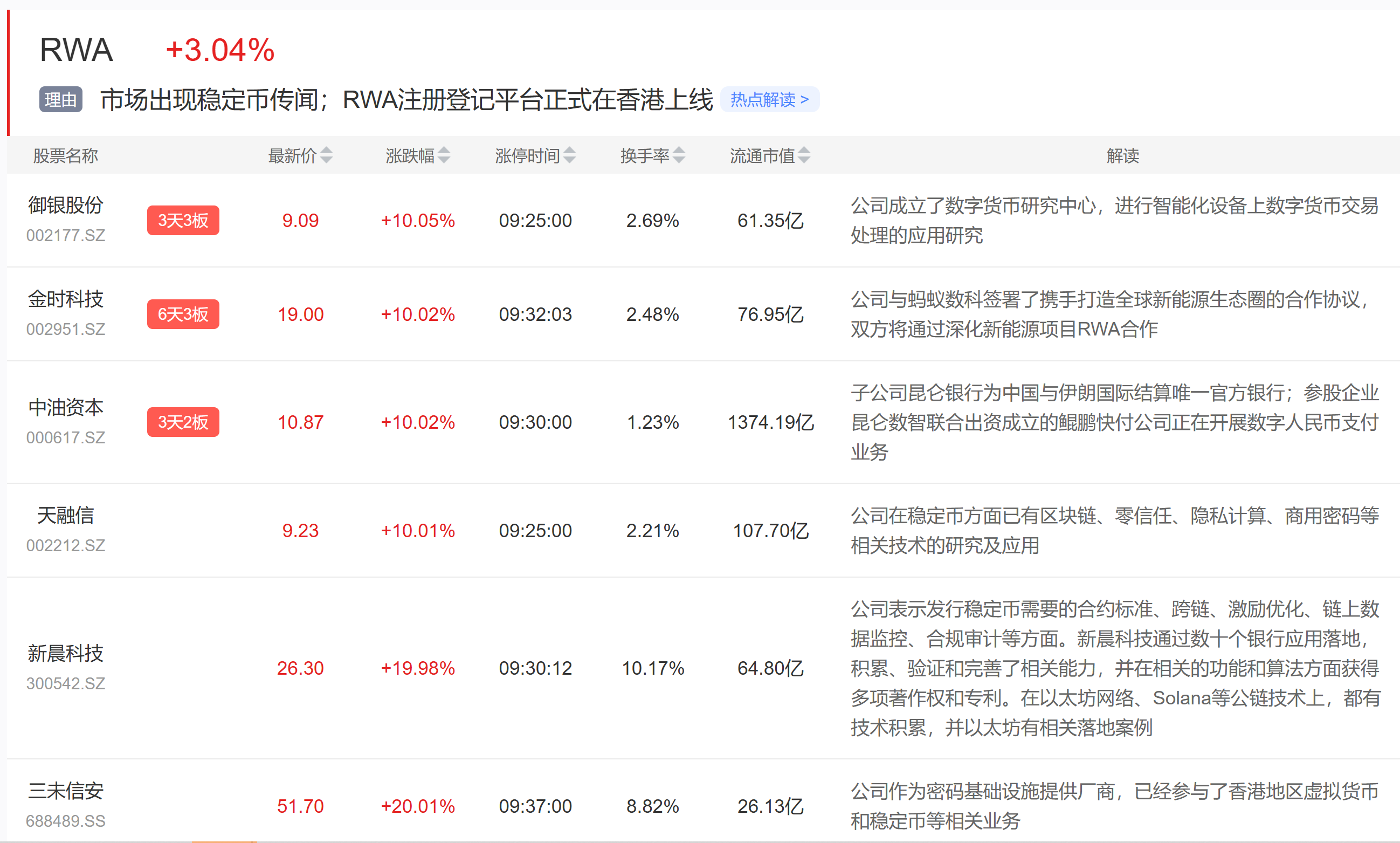Screen dimensions: 1400x843
Task: Click price 10.87 of 中油资本
Action: (x=300, y=422)
